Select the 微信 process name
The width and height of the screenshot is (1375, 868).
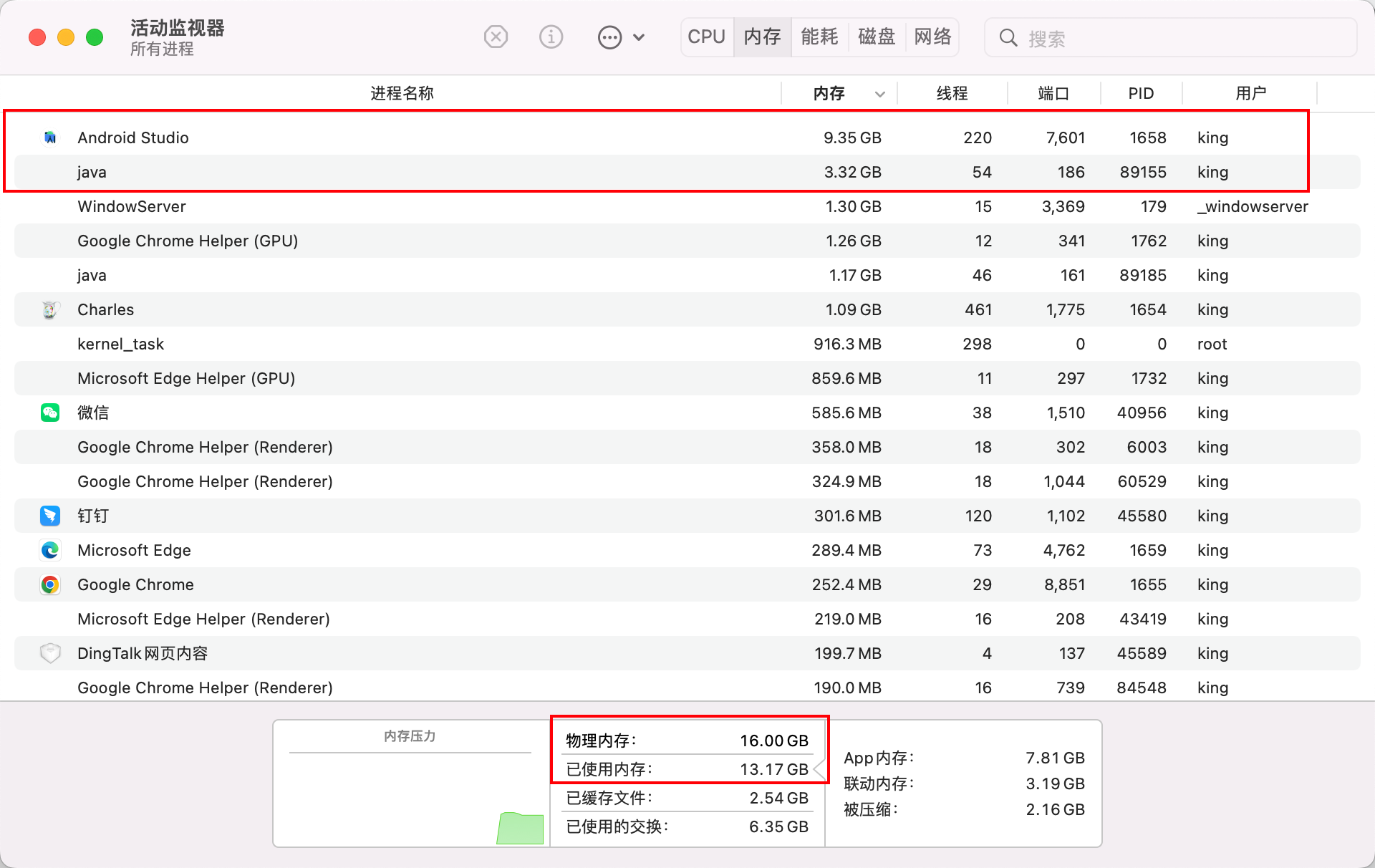coord(93,413)
